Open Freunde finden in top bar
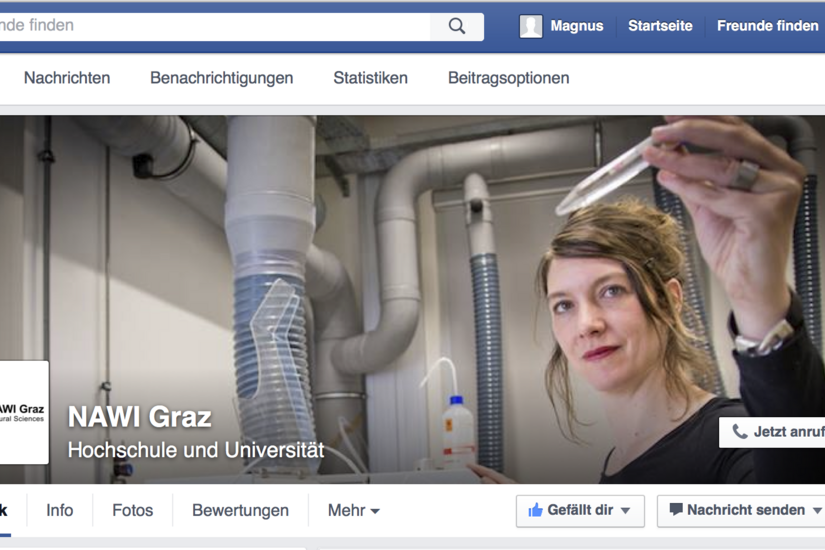 click(x=767, y=26)
